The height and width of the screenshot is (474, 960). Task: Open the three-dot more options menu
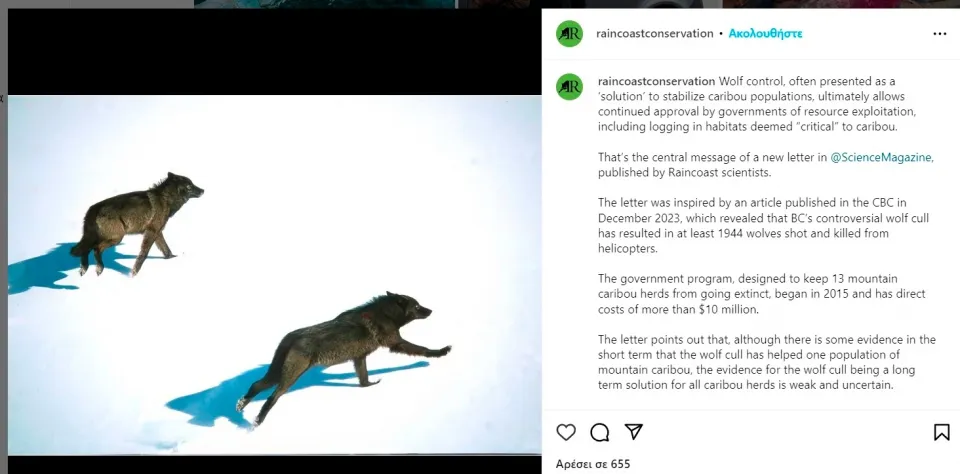click(x=939, y=34)
